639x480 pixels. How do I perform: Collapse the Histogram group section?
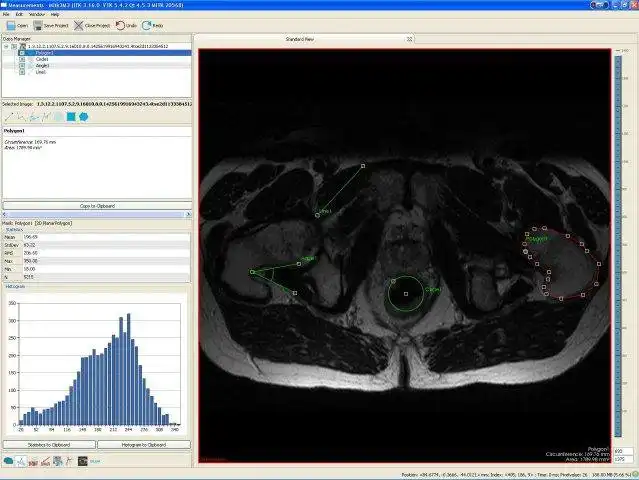(x=15, y=286)
